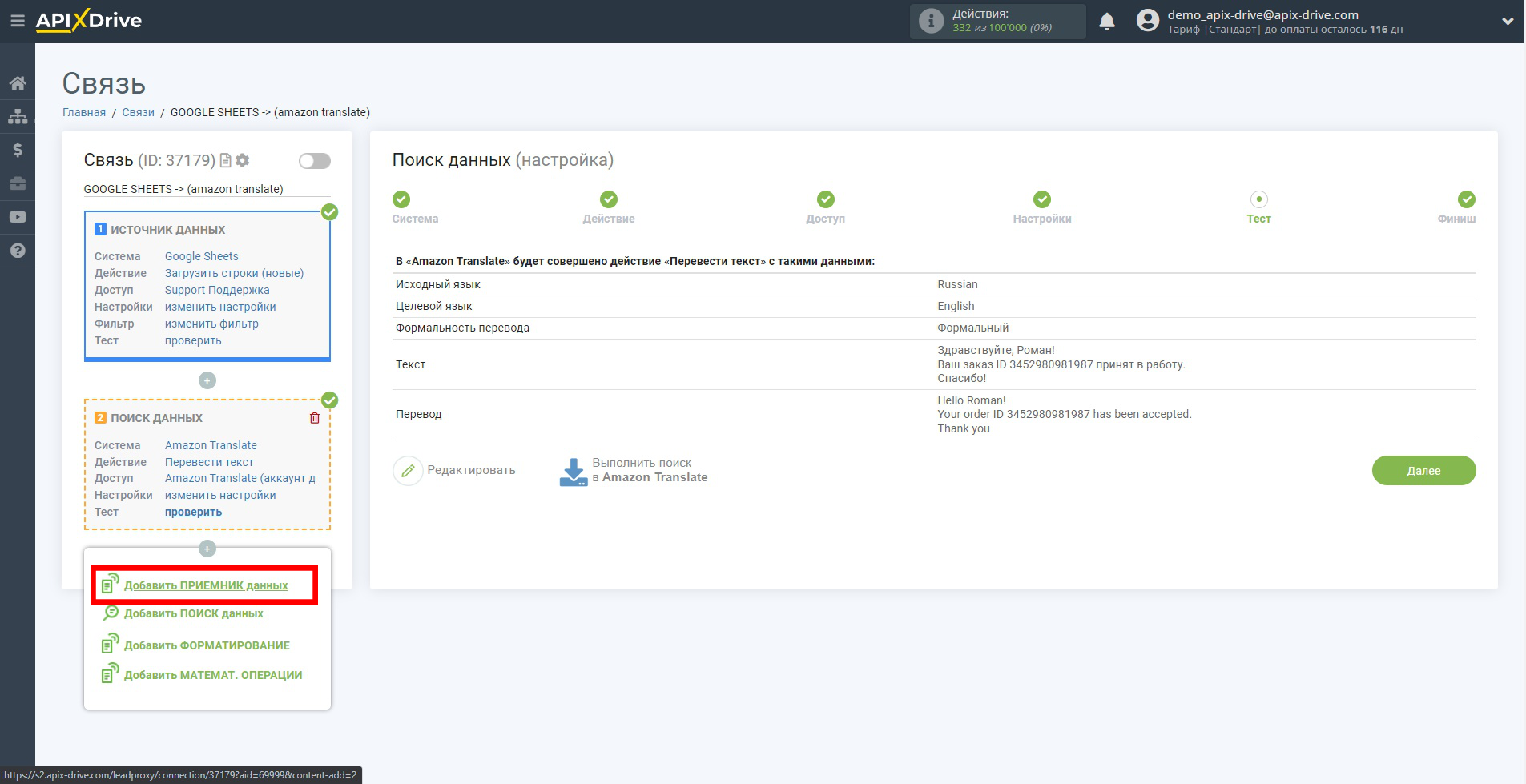Click the Russian source language value
This screenshot has height=784, width=1526.
point(957,284)
